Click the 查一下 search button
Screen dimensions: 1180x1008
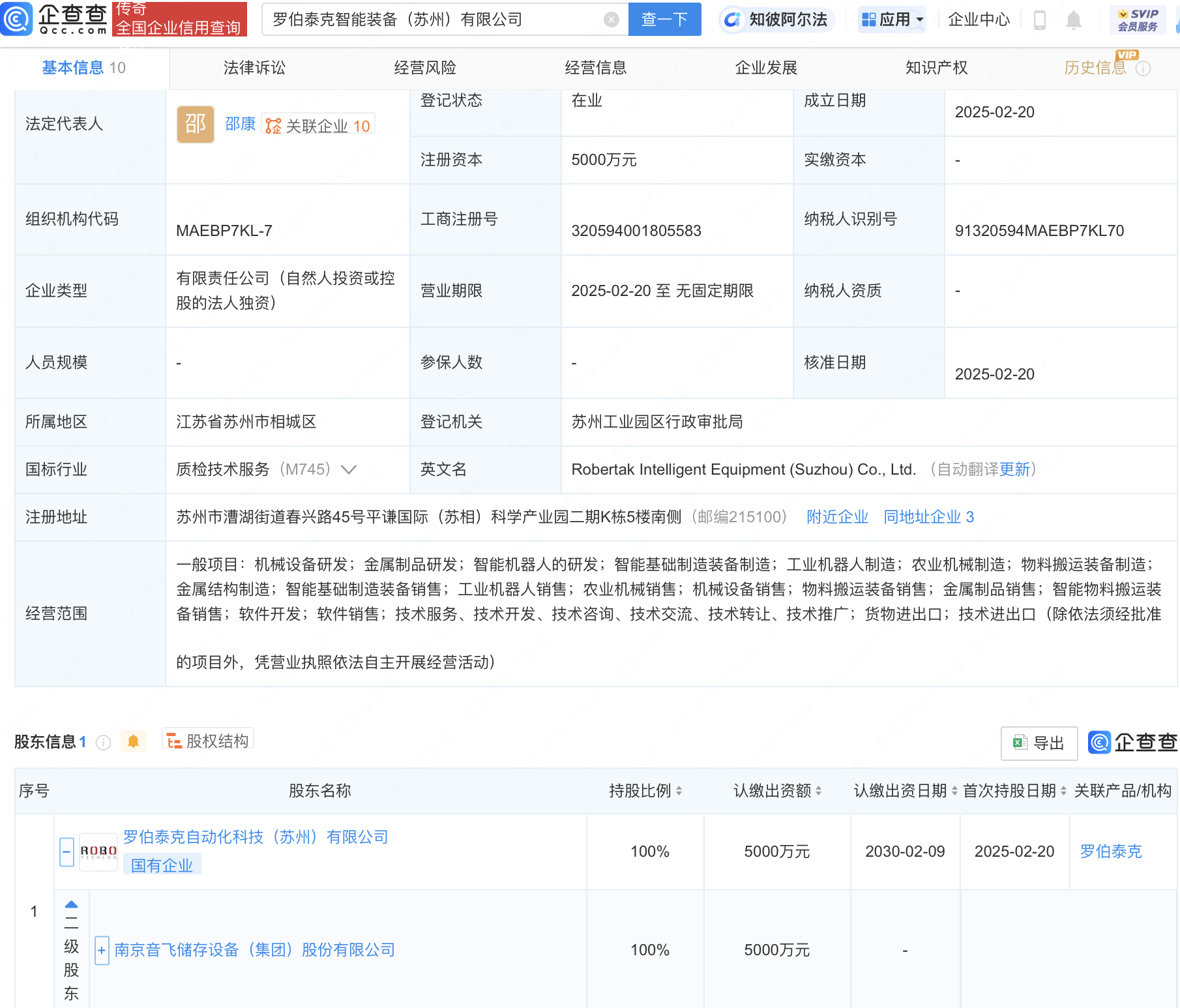coord(664,20)
